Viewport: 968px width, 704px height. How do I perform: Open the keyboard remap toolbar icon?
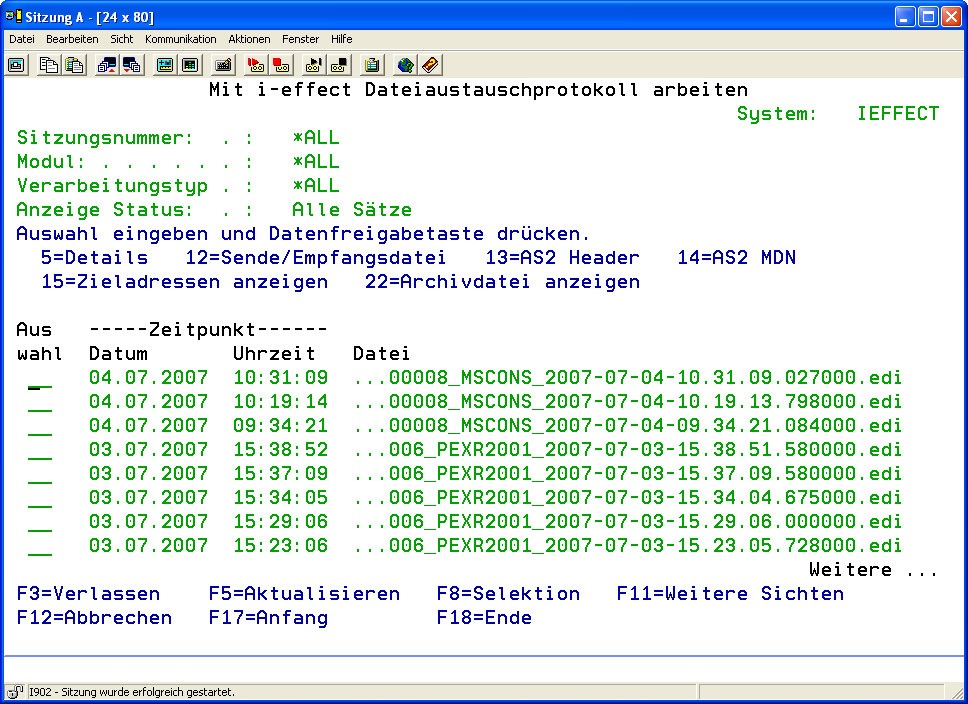coord(224,65)
